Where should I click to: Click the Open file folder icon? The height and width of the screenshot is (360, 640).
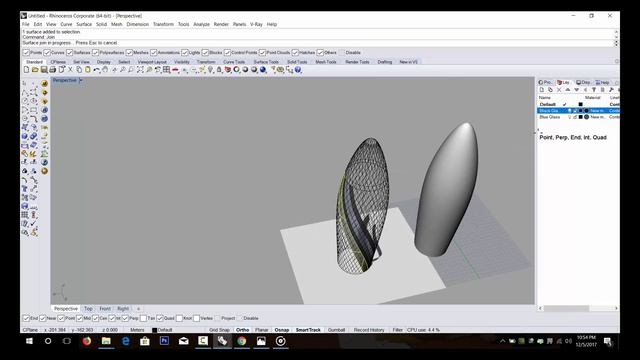(x=35, y=70)
